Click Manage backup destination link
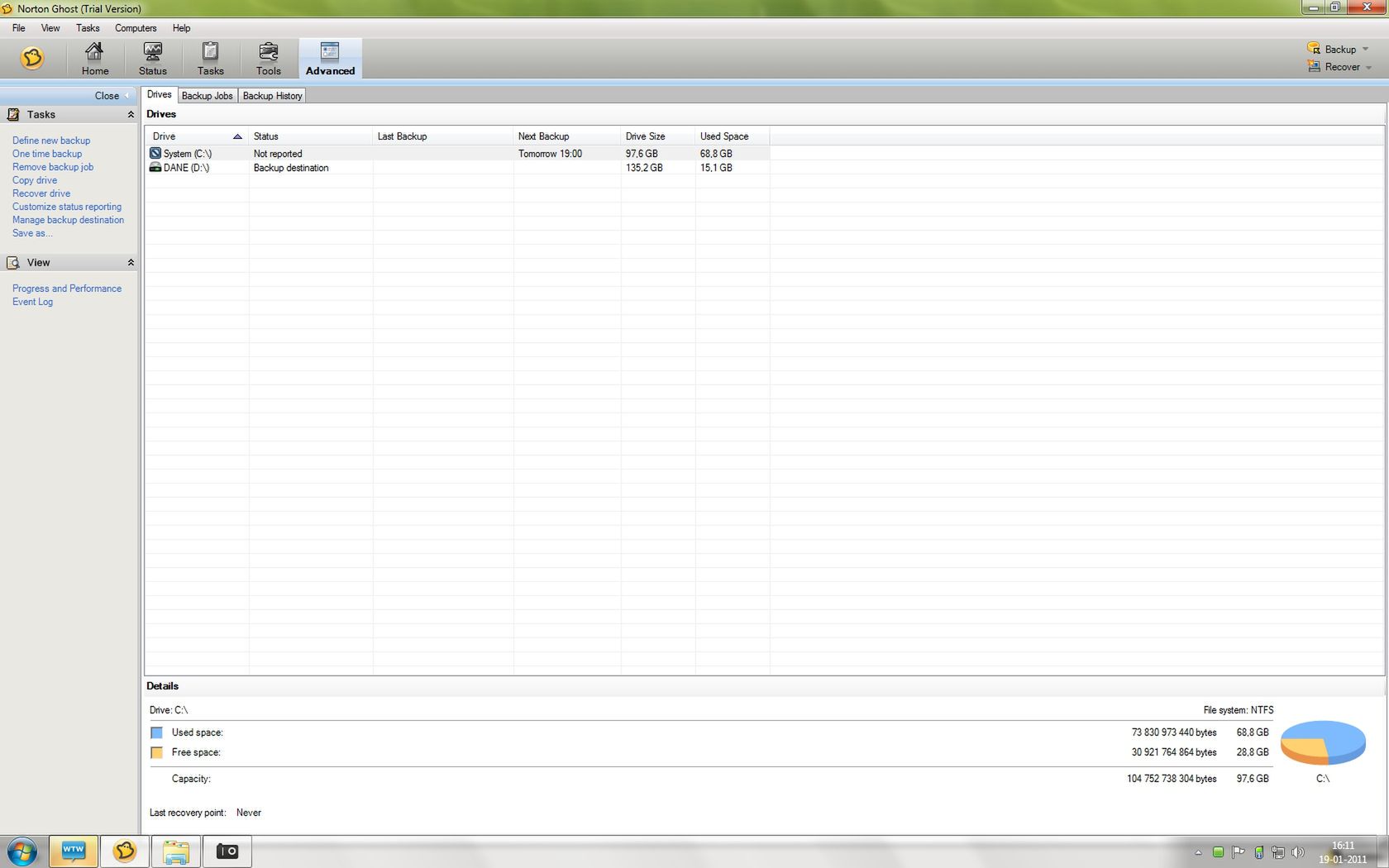 (x=68, y=220)
